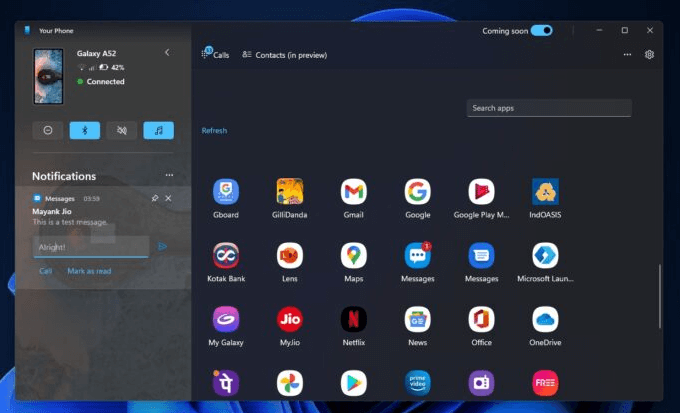Screen dimensions: 680x413
Task: Open the Gboard app icon
Action: pos(226,191)
